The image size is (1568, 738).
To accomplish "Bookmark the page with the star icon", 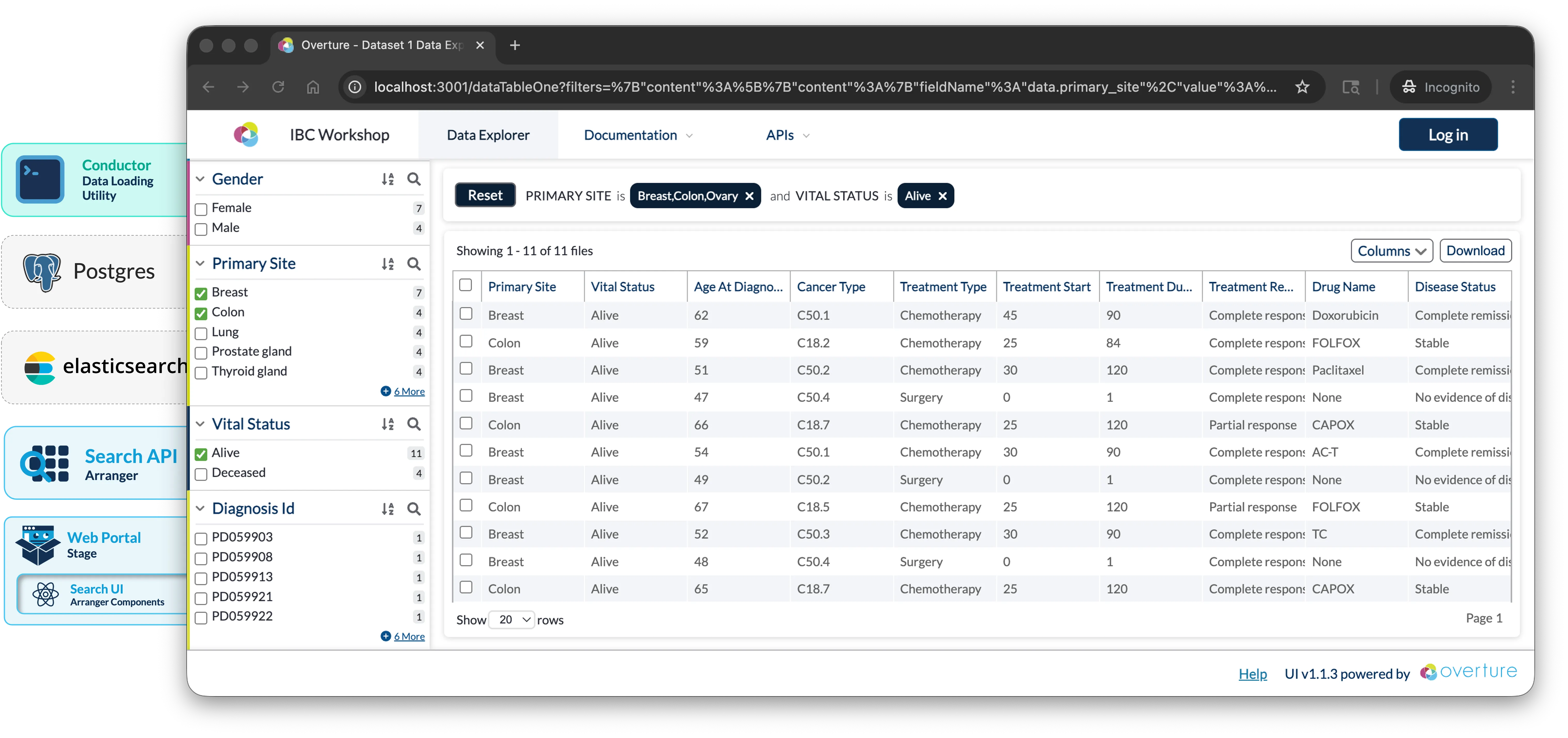I will pos(1302,87).
